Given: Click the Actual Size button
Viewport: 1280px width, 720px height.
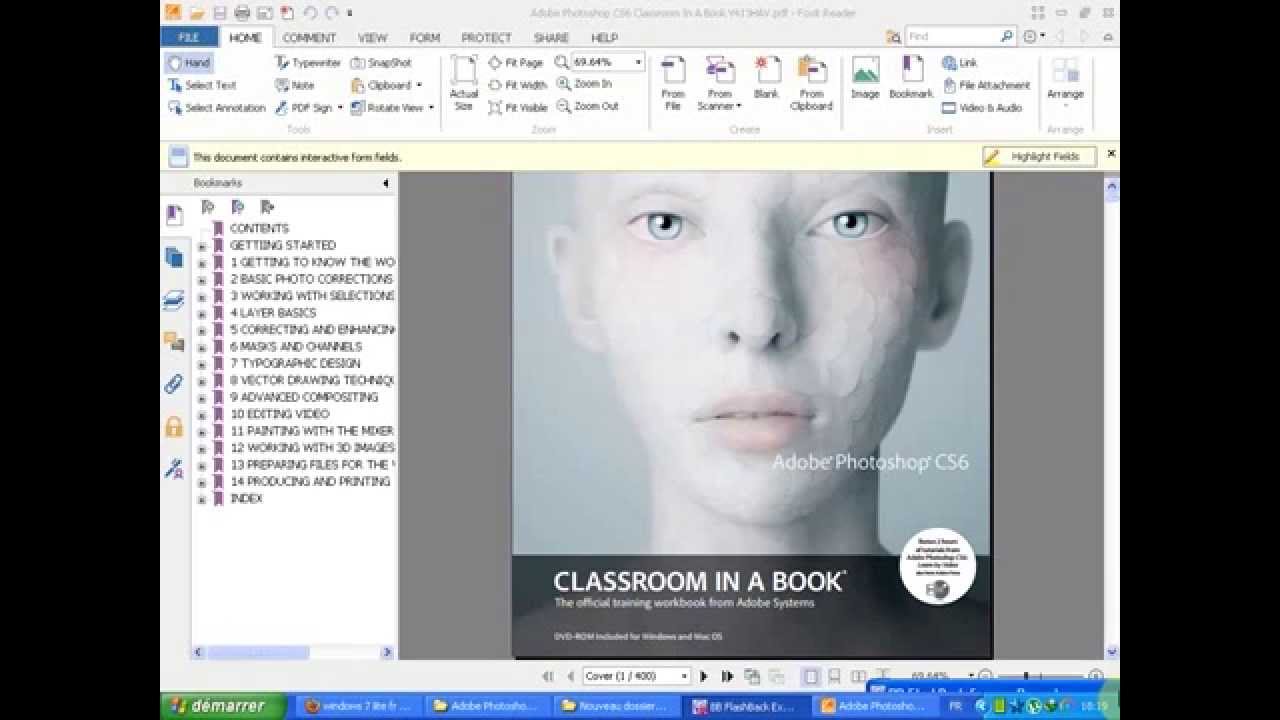Looking at the screenshot, I should coord(464,83).
